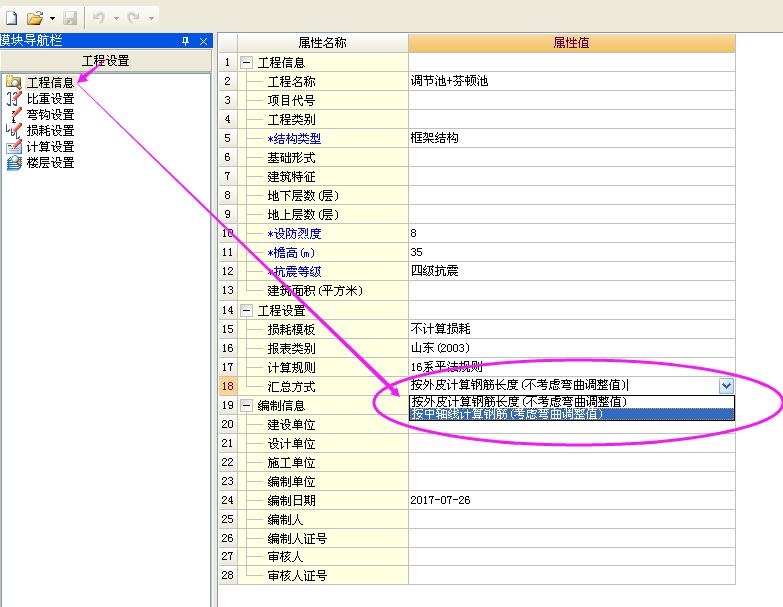Select 计算设置 label in navigation
Viewport: 783px width, 607px height.
(x=50, y=147)
